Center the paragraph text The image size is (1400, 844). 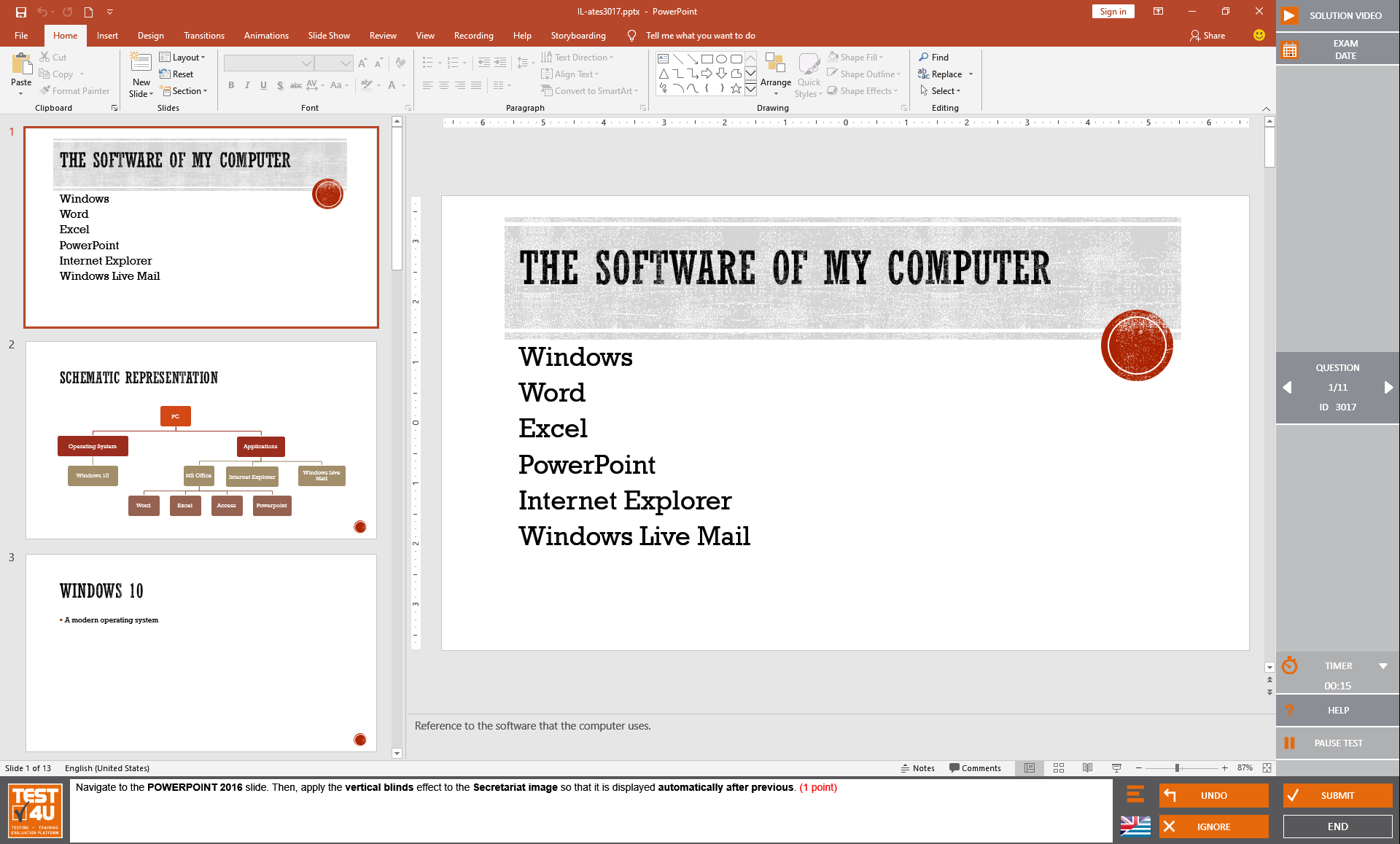444,85
